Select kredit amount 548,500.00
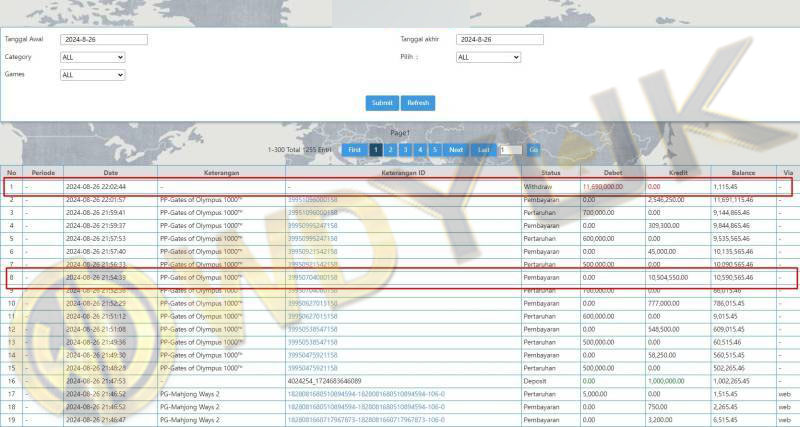 click(663, 330)
